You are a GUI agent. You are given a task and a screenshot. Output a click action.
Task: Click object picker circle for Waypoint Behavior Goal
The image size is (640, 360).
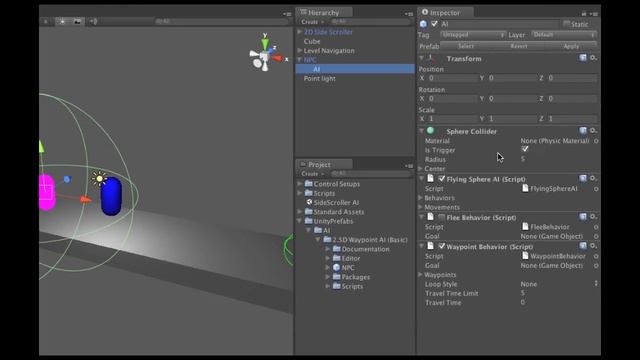(596, 266)
